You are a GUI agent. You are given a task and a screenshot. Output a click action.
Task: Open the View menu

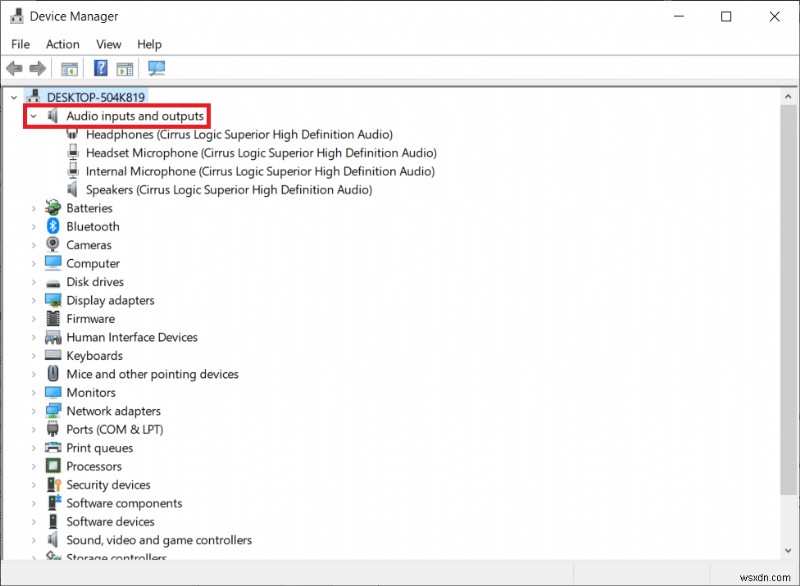(x=108, y=44)
